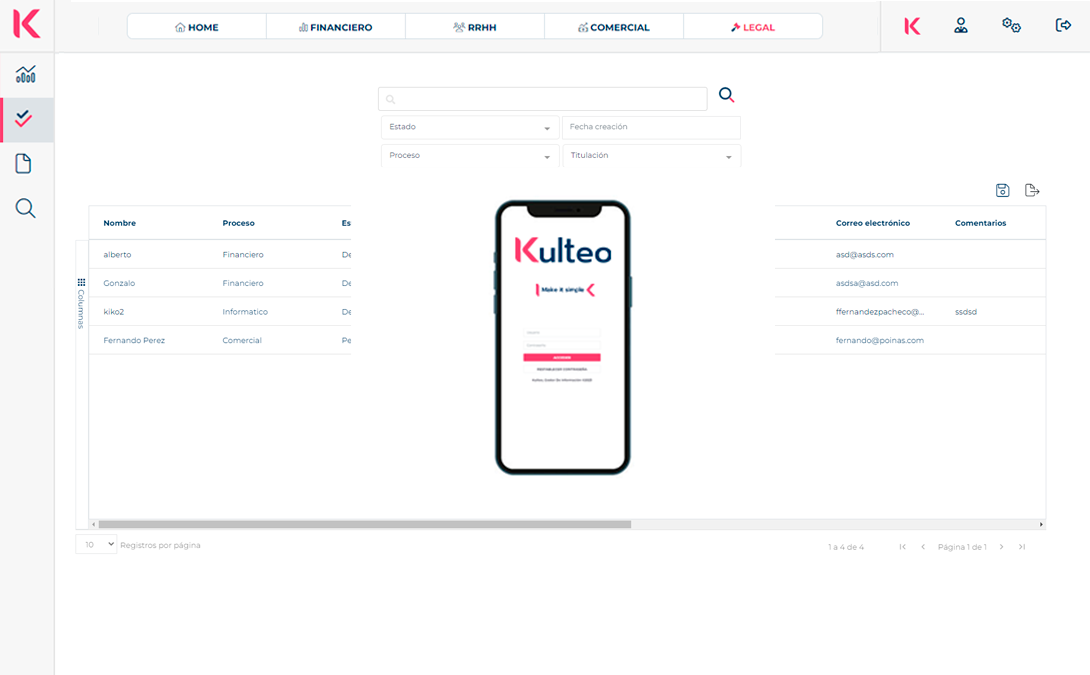1090x675 pixels.
Task: Open the LEGAL tab
Action: (x=753, y=27)
